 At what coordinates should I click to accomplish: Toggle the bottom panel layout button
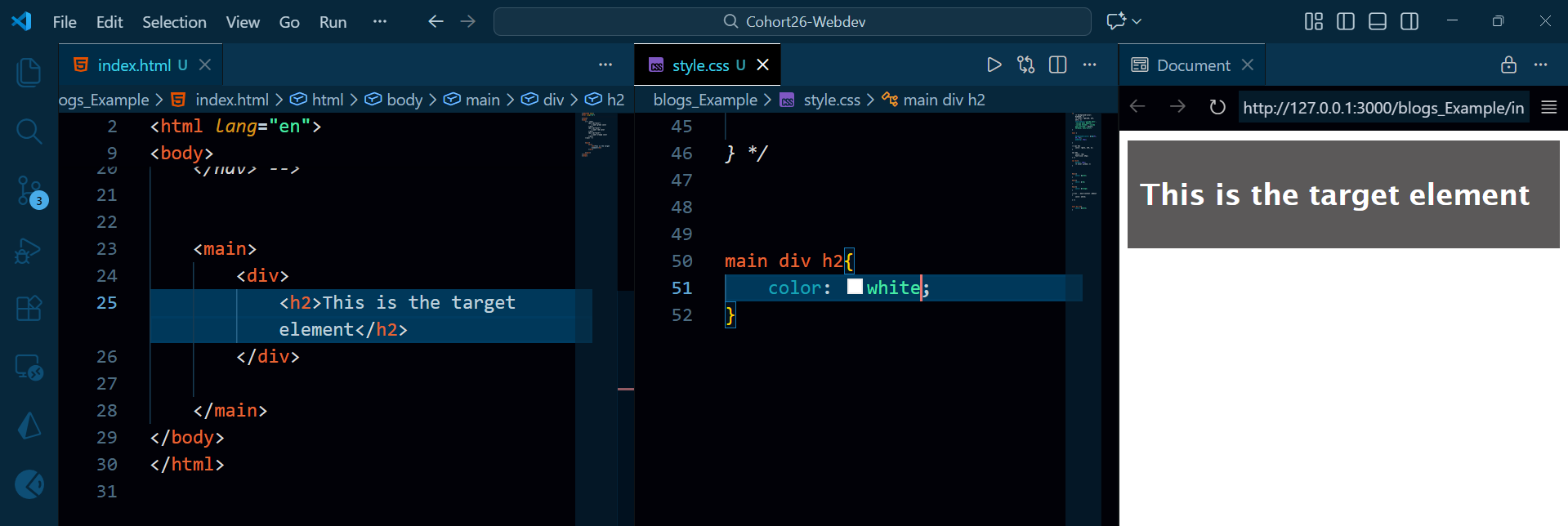click(1377, 22)
